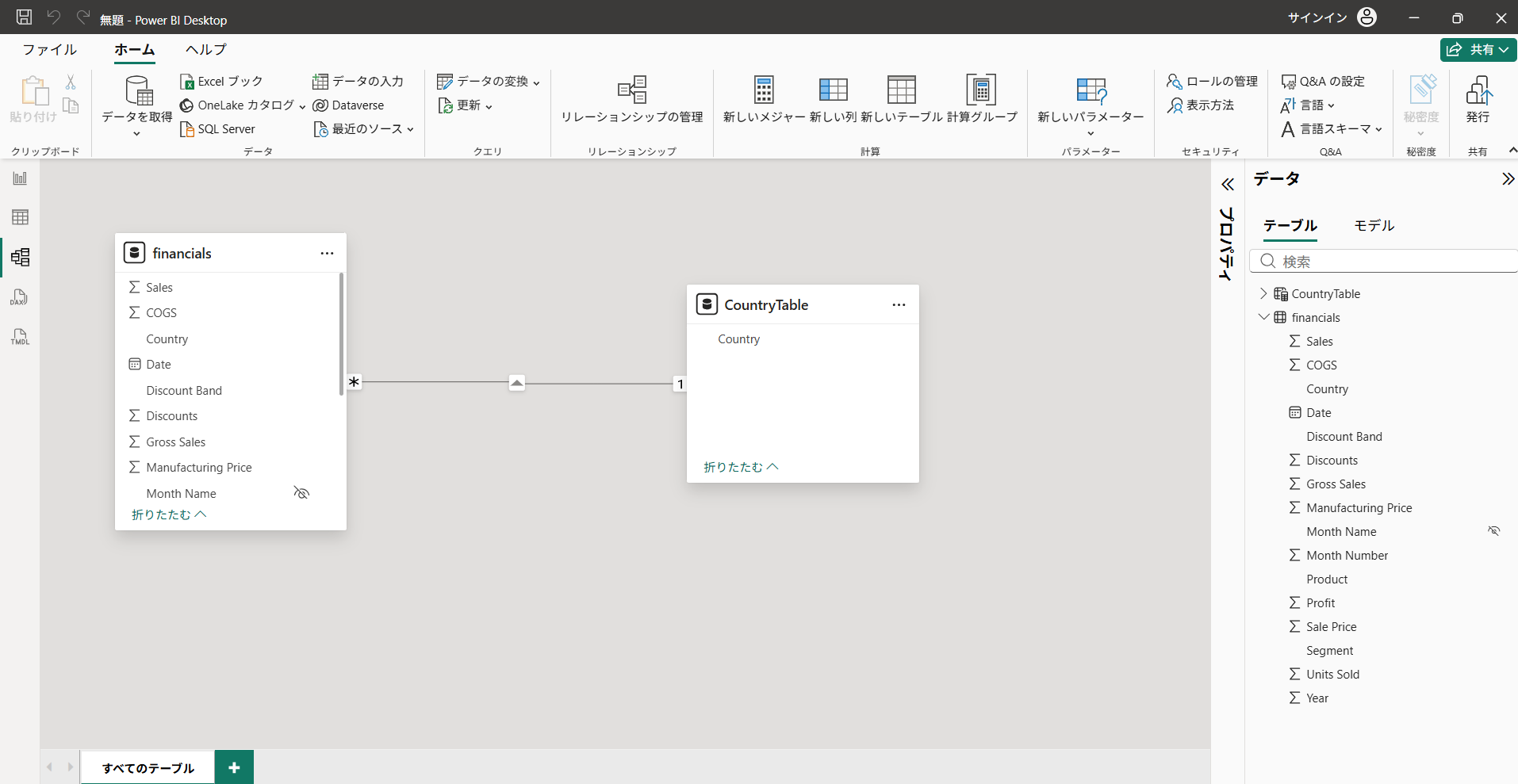Toggle Month Name visibility in Data pane

[x=1494, y=531]
